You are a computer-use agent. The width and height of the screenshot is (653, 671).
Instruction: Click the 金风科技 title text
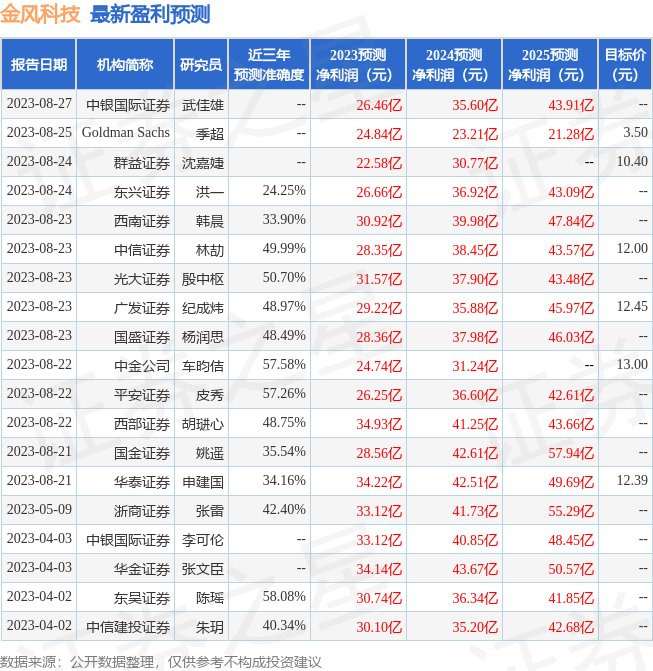(x=40, y=14)
